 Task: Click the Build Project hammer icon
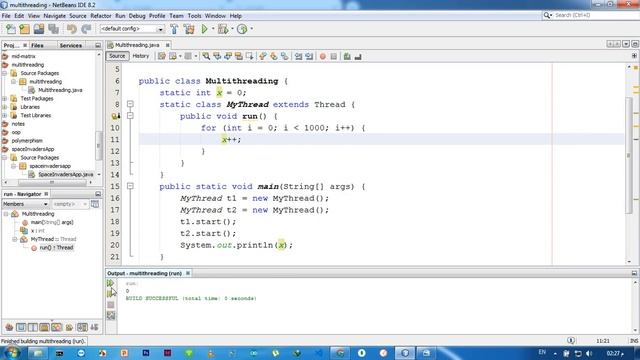[174, 29]
